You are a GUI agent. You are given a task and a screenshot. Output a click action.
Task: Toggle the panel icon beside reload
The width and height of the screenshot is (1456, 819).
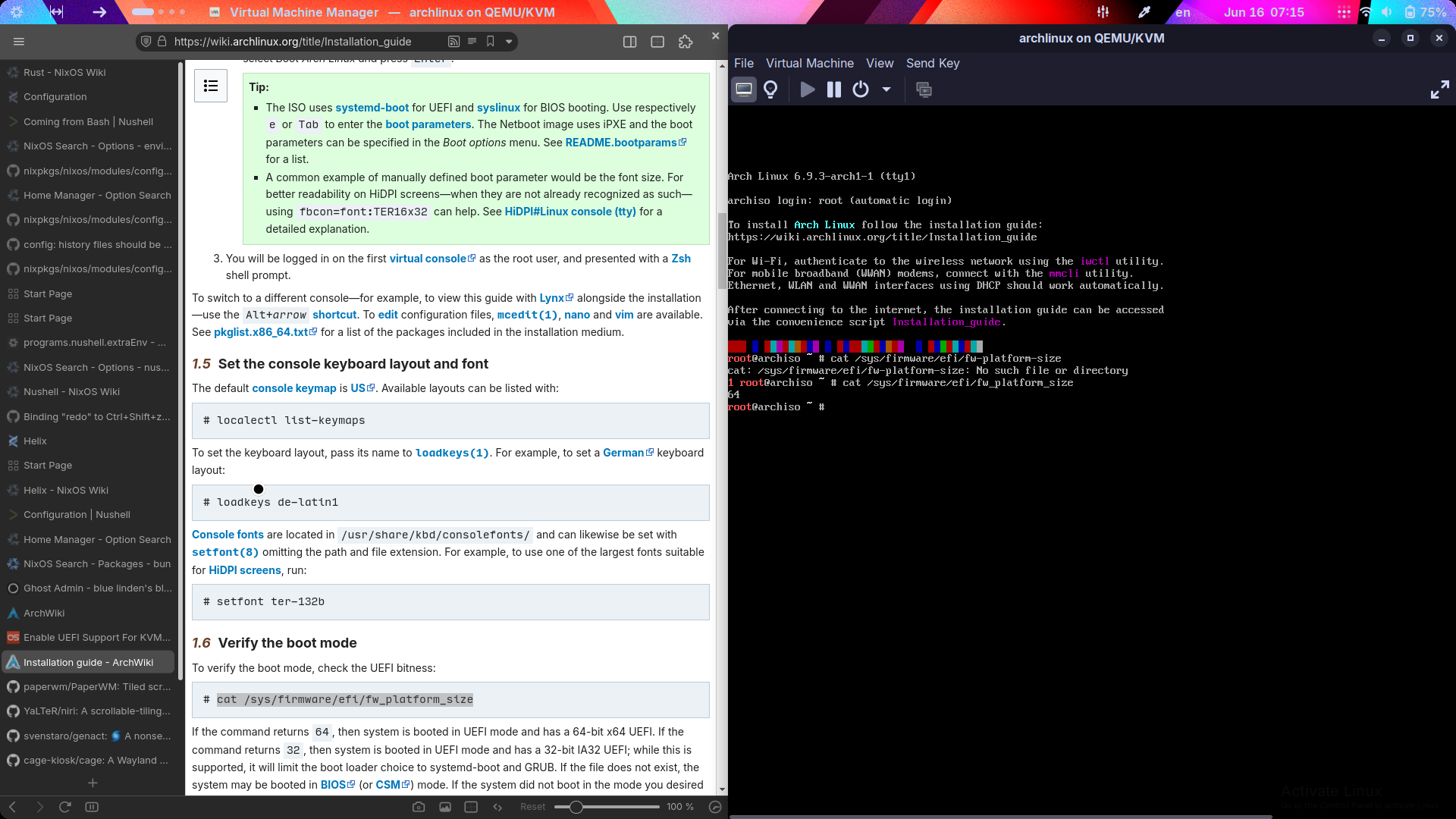tap(92, 807)
